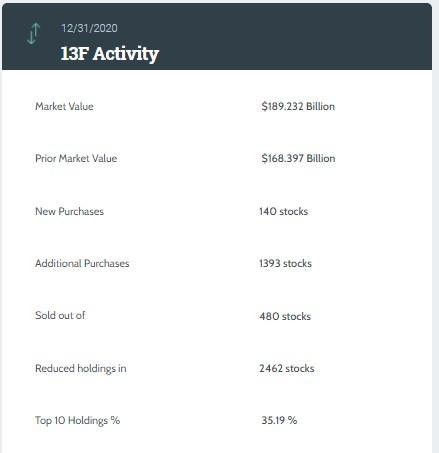Click the Reduced holdings in label
This screenshot has width=439, height=453.
(81, 368)
